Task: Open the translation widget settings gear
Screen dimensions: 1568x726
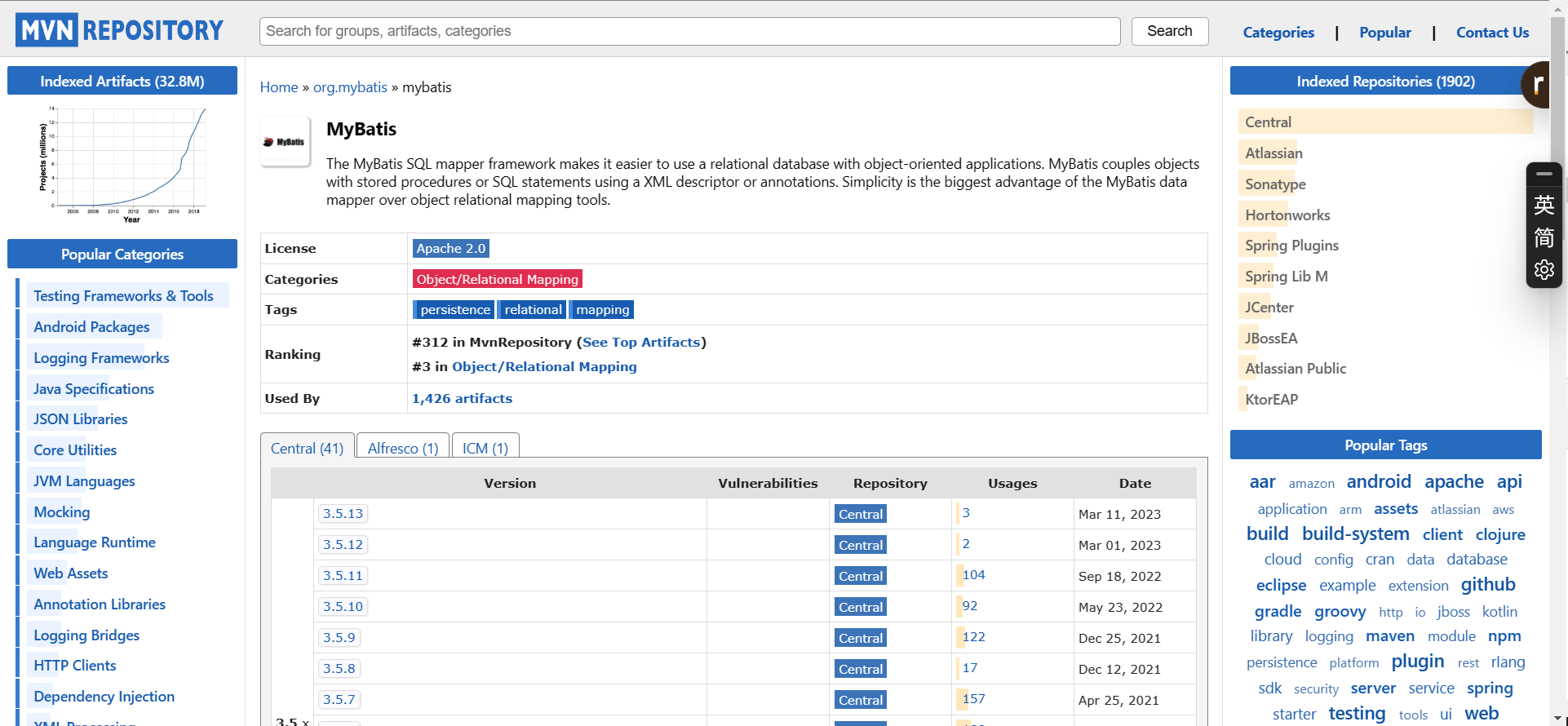Action: coord(1544,269)
